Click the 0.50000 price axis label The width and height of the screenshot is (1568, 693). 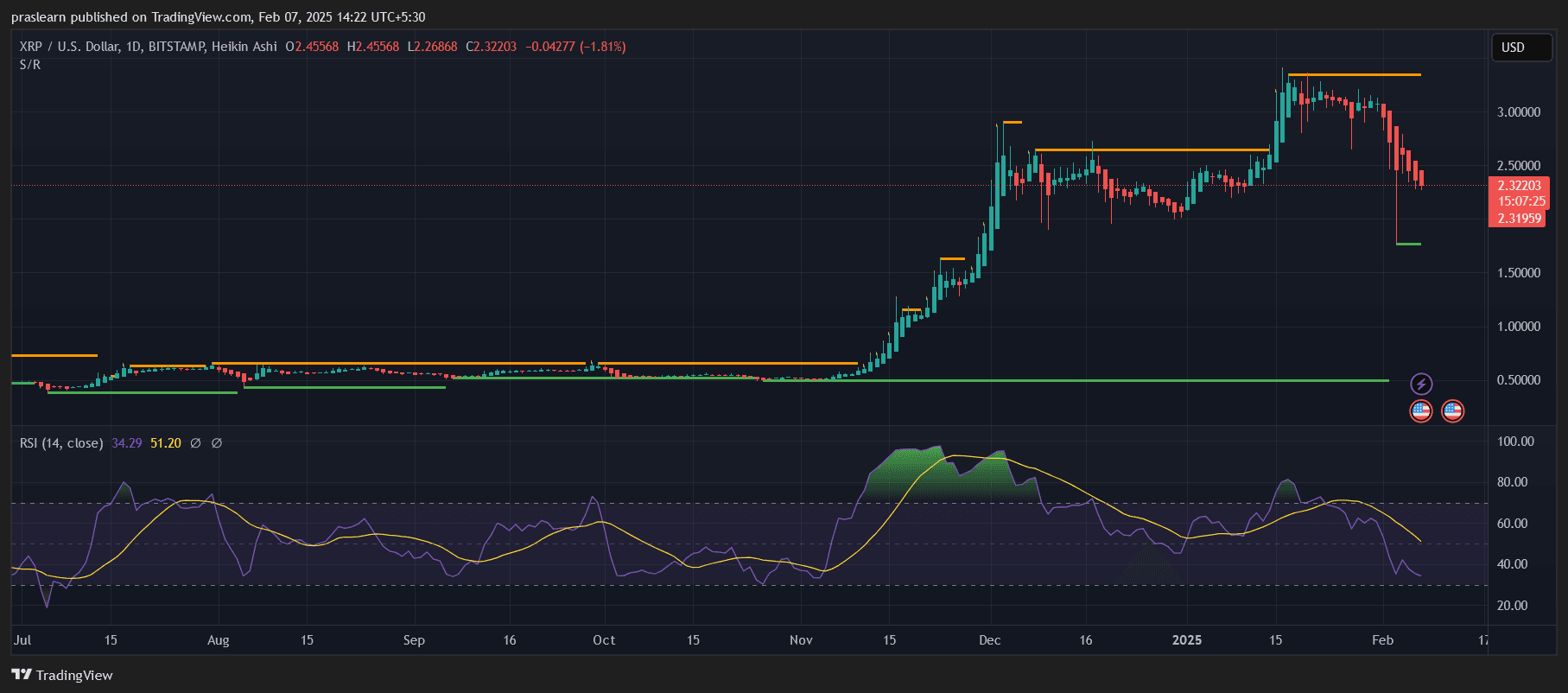(1519, 380)
